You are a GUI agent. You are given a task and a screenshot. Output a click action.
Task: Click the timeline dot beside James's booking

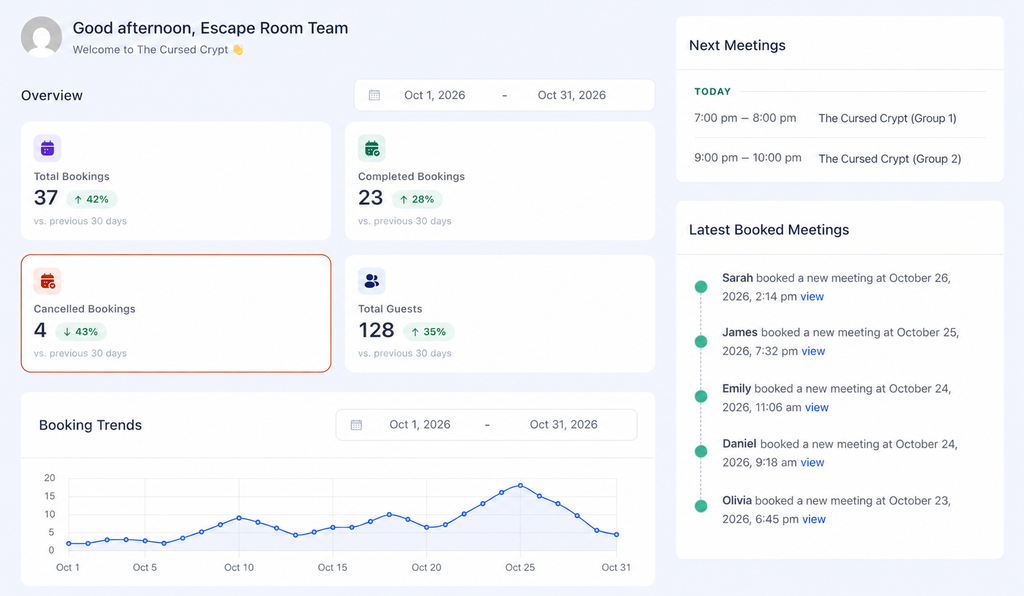pyautogui.click(x=701, y=341)
